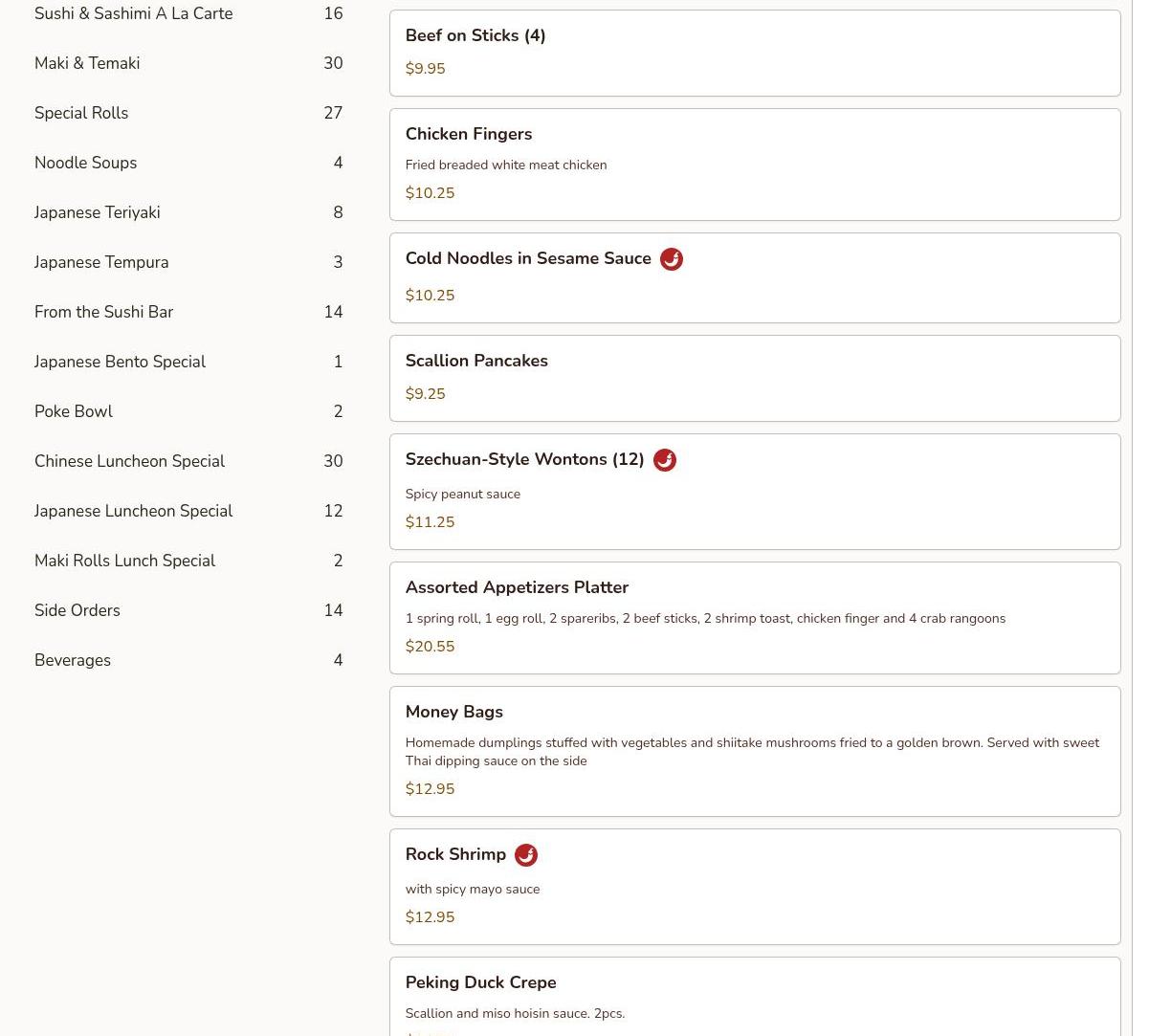This screenshot has height=1036, width=1171.
Task: Click 'Scallion and miso hoisin sauce. 2pcs.' text
Action: 515,1013
